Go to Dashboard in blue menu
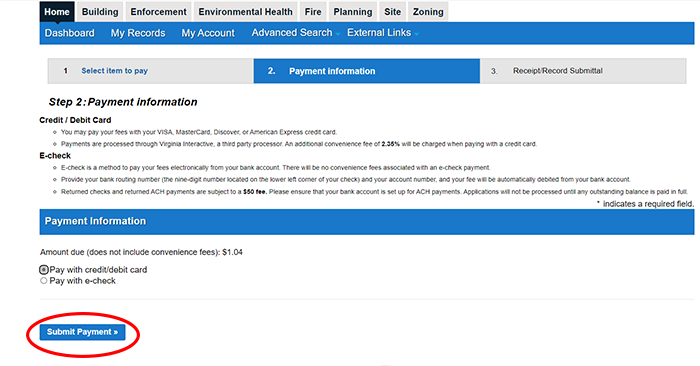 click(x=70, y=33)
